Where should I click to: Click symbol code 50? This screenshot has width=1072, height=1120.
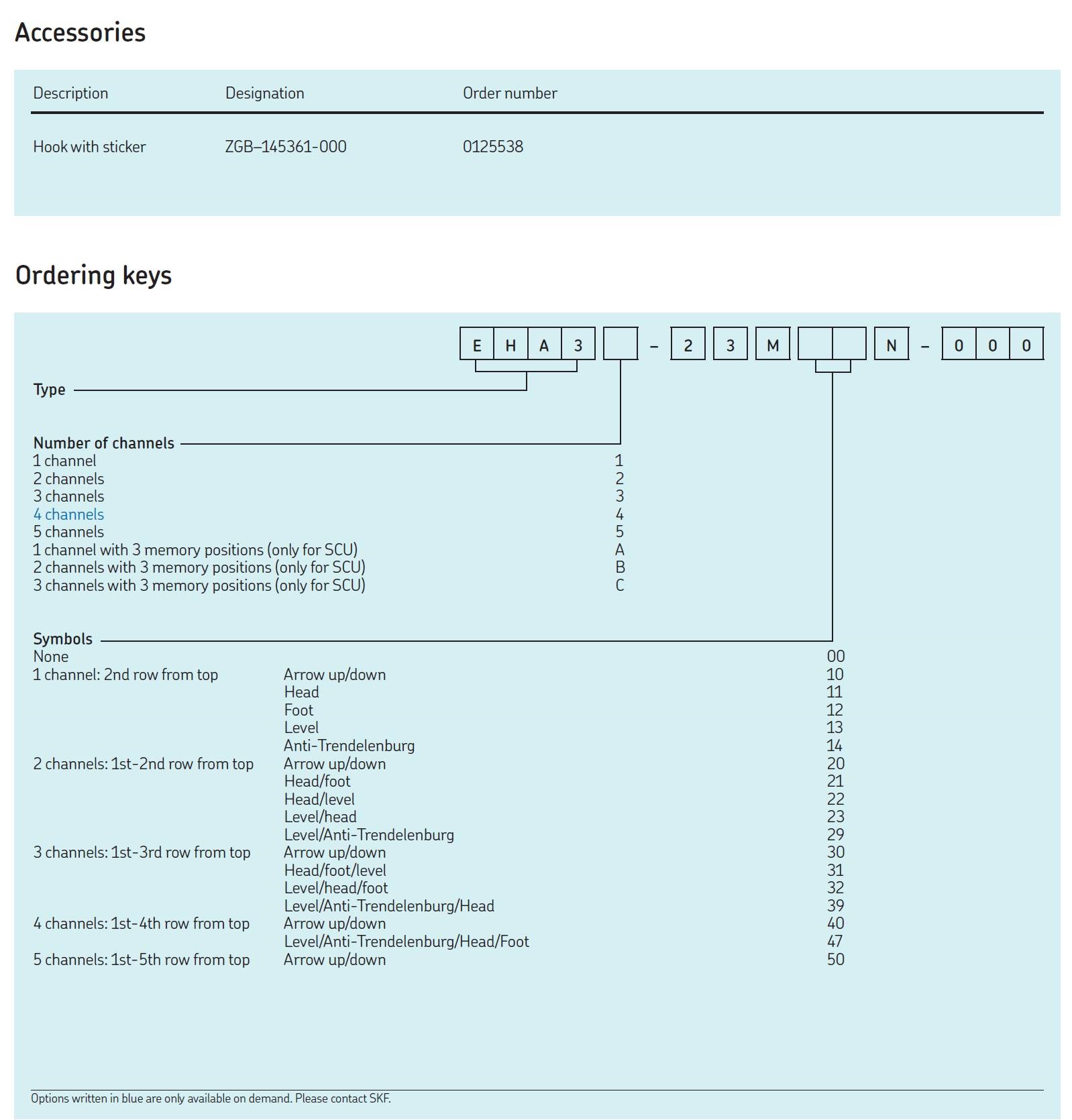835,960
